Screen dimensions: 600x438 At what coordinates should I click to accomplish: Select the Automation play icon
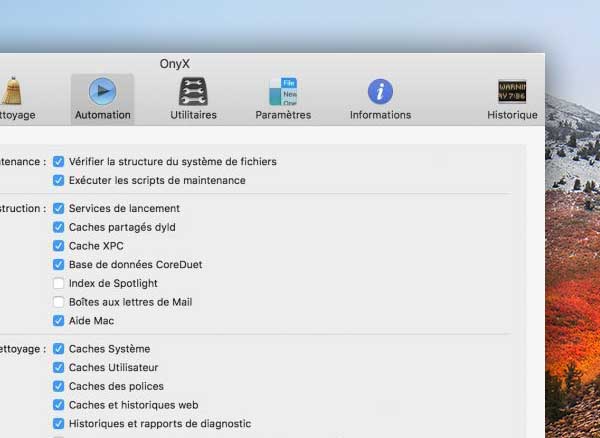tap(103, 91)
